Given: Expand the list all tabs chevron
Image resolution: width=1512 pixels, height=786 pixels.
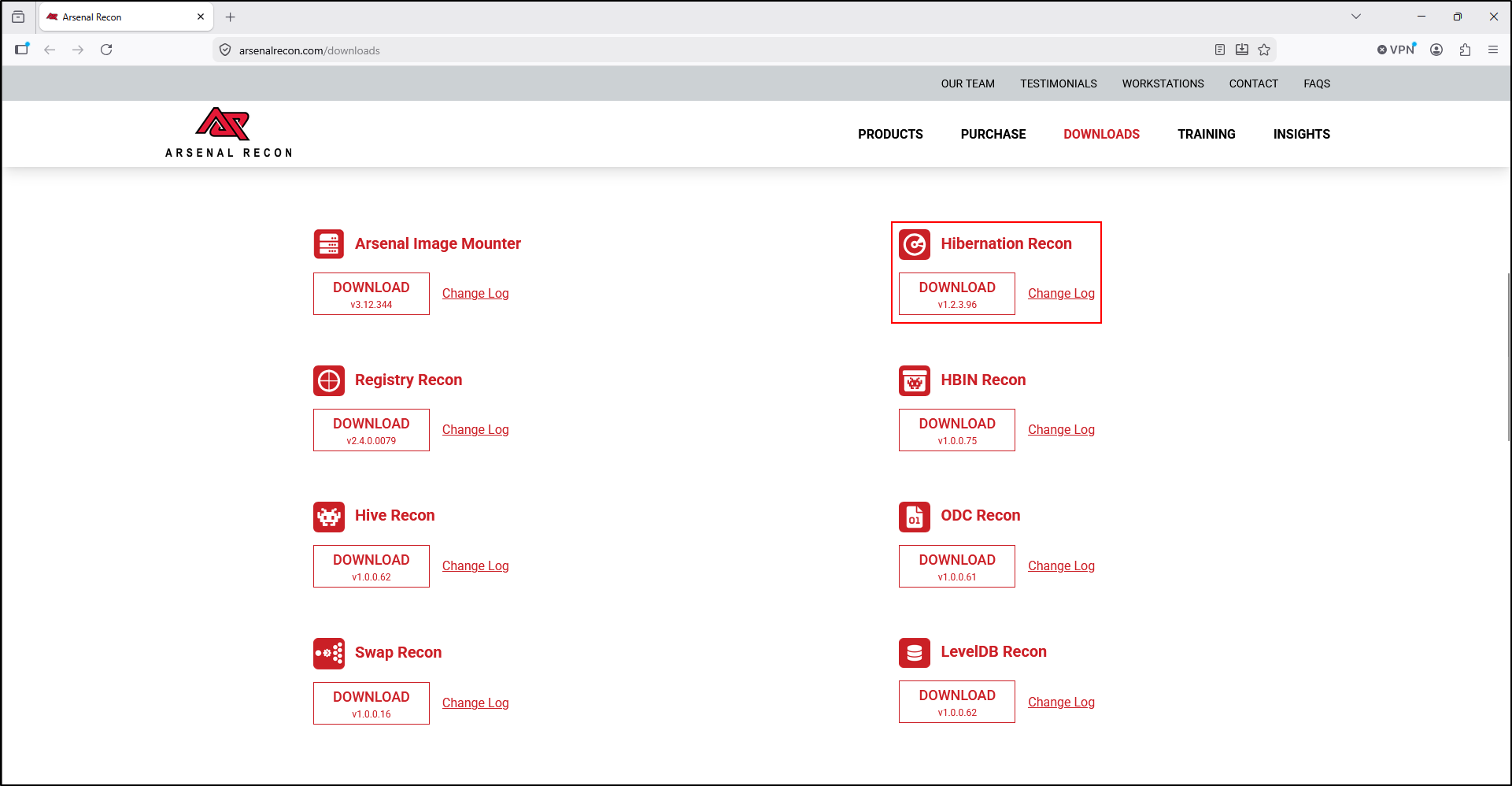Looking at the screenshot, I should [x=1356, y=17].
